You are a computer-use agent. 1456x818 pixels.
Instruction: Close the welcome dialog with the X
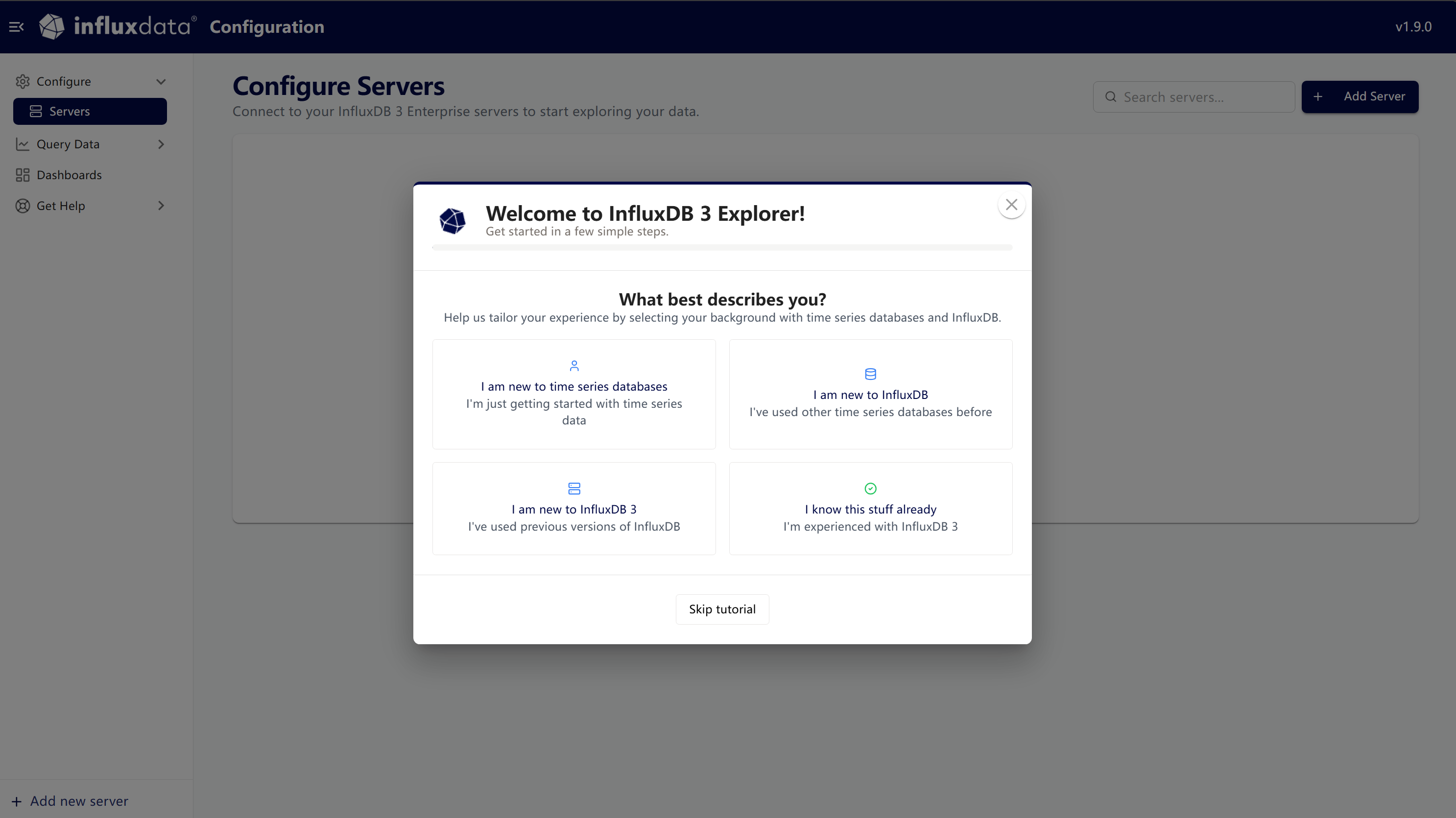pos(1012,205)
